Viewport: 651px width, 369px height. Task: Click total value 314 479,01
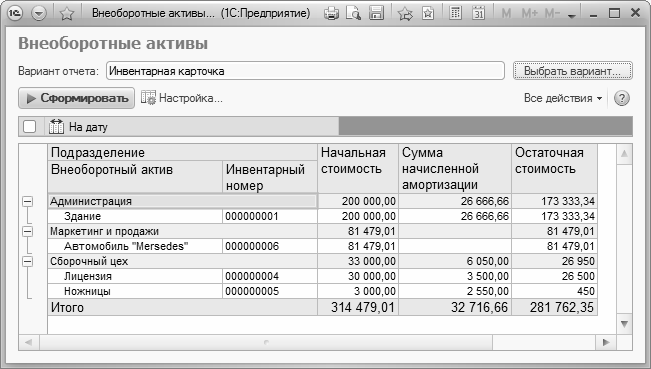[x=358, y=307]
